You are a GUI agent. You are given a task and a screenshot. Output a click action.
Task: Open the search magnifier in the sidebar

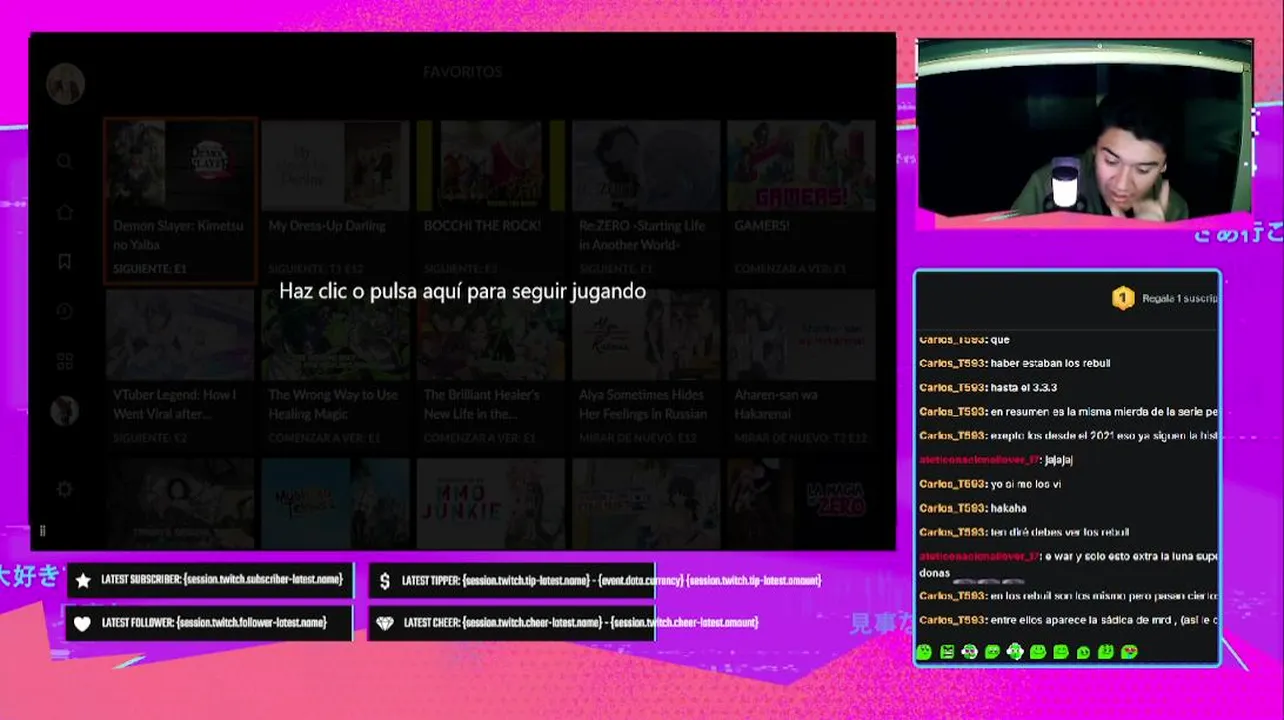[65, 161]
